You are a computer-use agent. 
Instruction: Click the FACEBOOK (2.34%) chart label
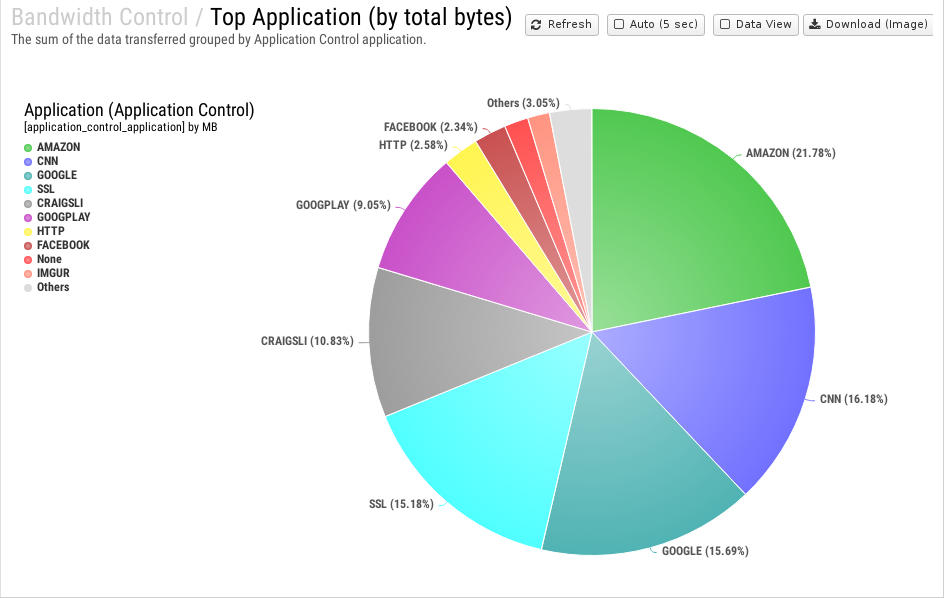(430, 127)
